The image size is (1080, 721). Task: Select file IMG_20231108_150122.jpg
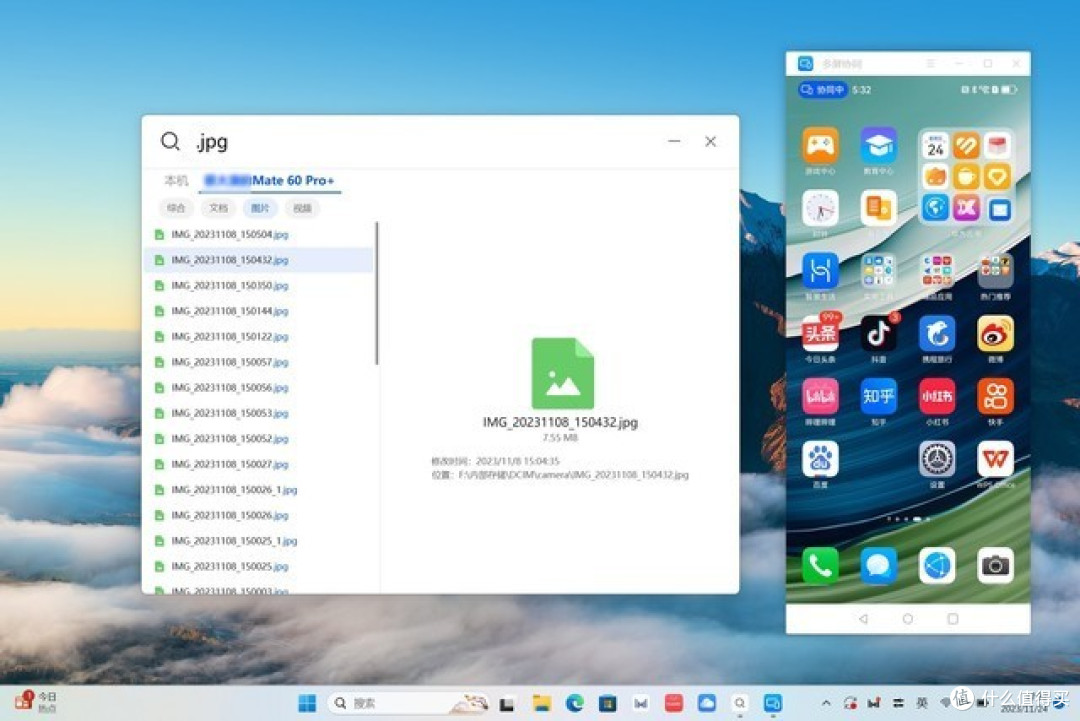[x=258, y=337]
